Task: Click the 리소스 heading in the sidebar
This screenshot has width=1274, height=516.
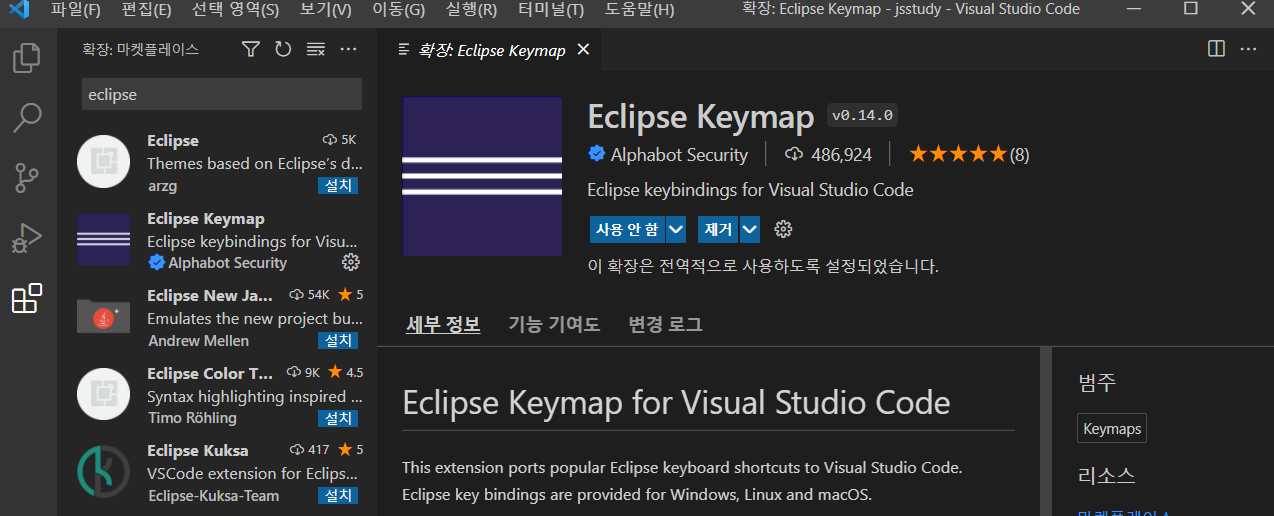Action: coord(1107,475)
